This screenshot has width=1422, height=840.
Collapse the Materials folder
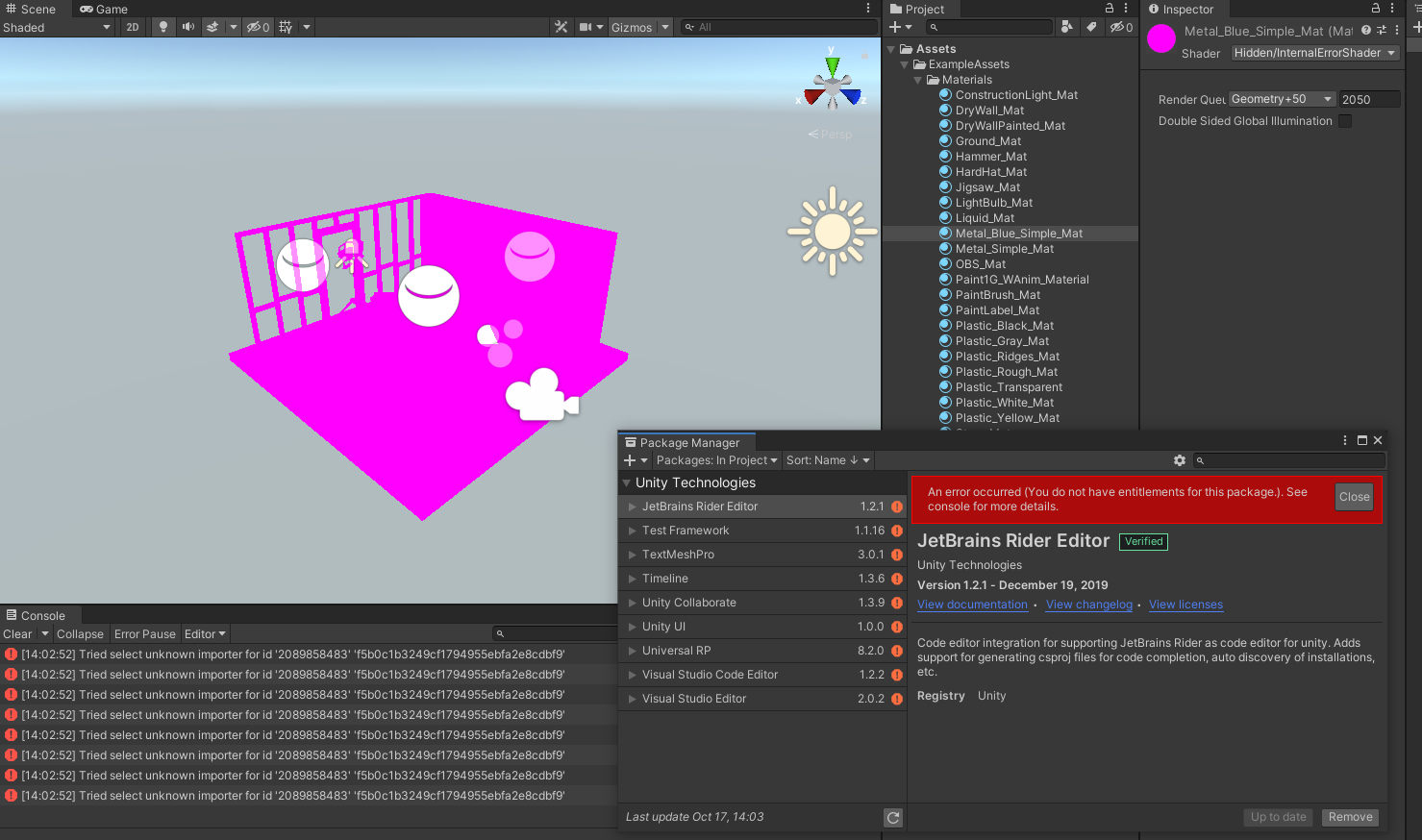(x=918, y=80)
